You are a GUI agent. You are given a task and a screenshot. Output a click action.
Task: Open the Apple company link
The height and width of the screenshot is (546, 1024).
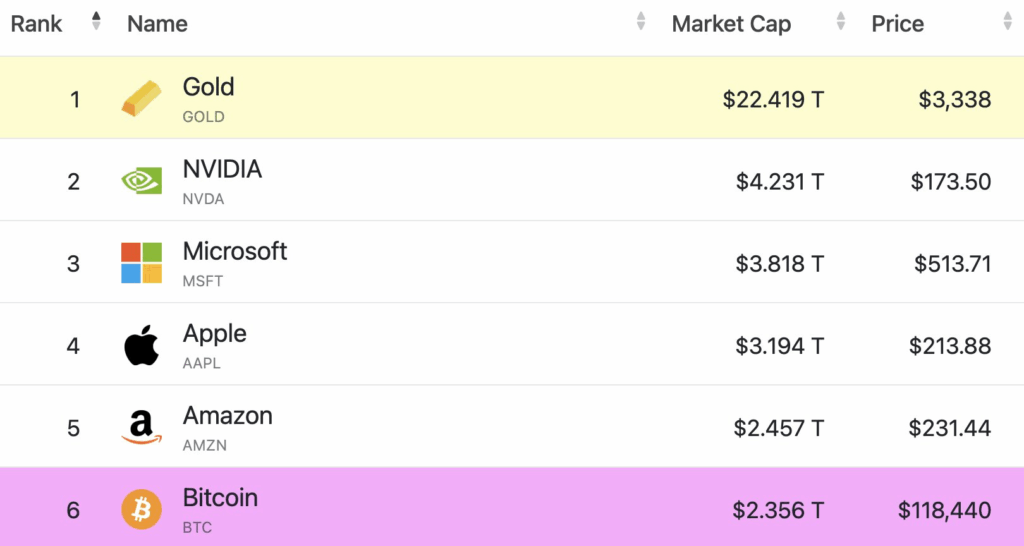(x=214, y=333)
